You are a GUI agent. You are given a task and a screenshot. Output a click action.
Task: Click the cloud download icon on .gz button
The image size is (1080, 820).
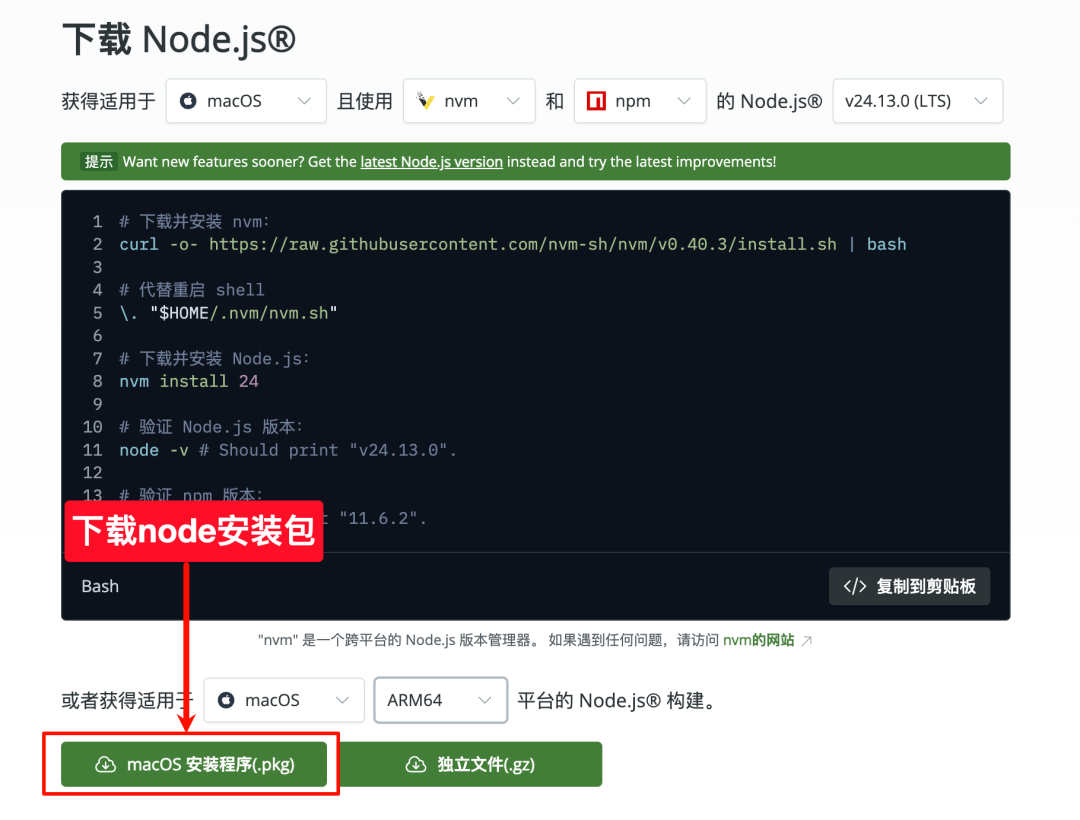tap(415, 764)
